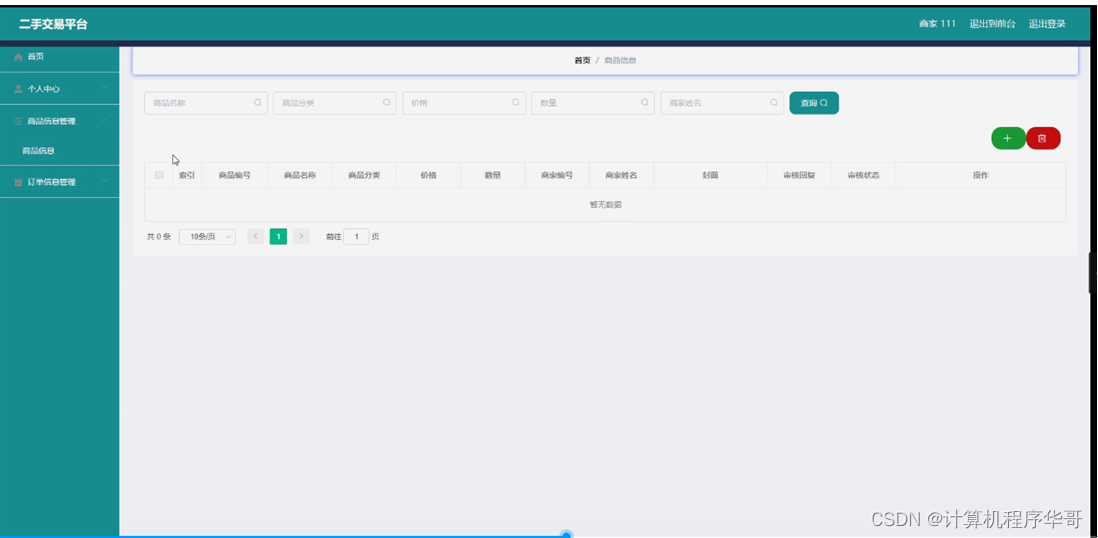Image resolution: width=1098 pixels, height=538 pixels.
Task: Click the 封面 column header
Action: [x=710, y=175]
